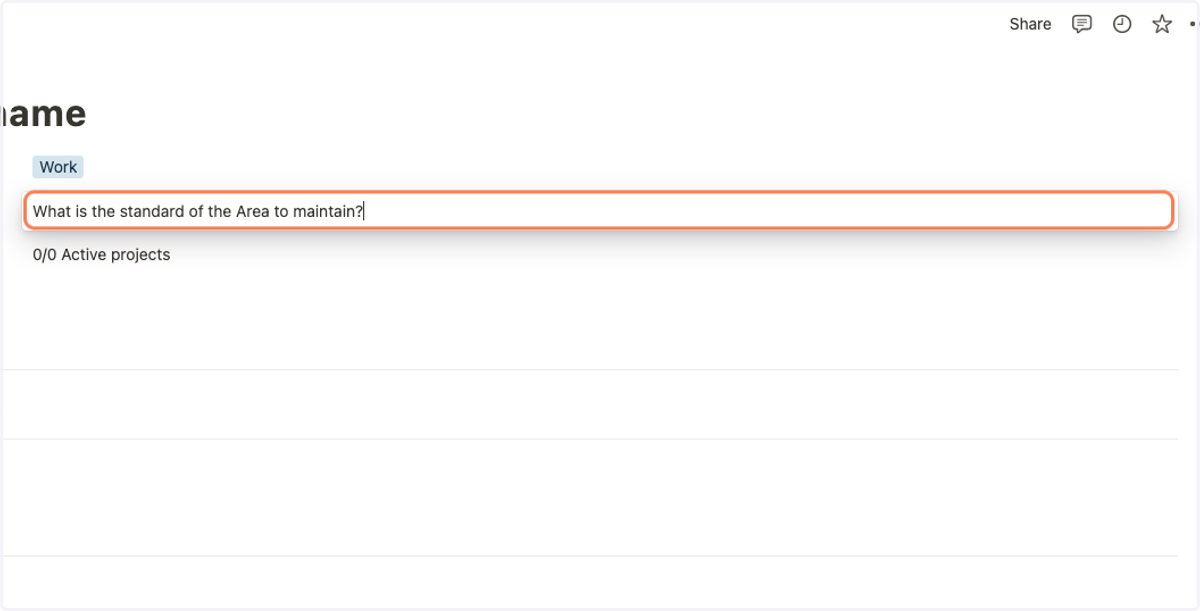Viewport: 1200px width, 611px height.
Task: Click the blank area under 'Active projects'
Action: [x=589, y=318]
